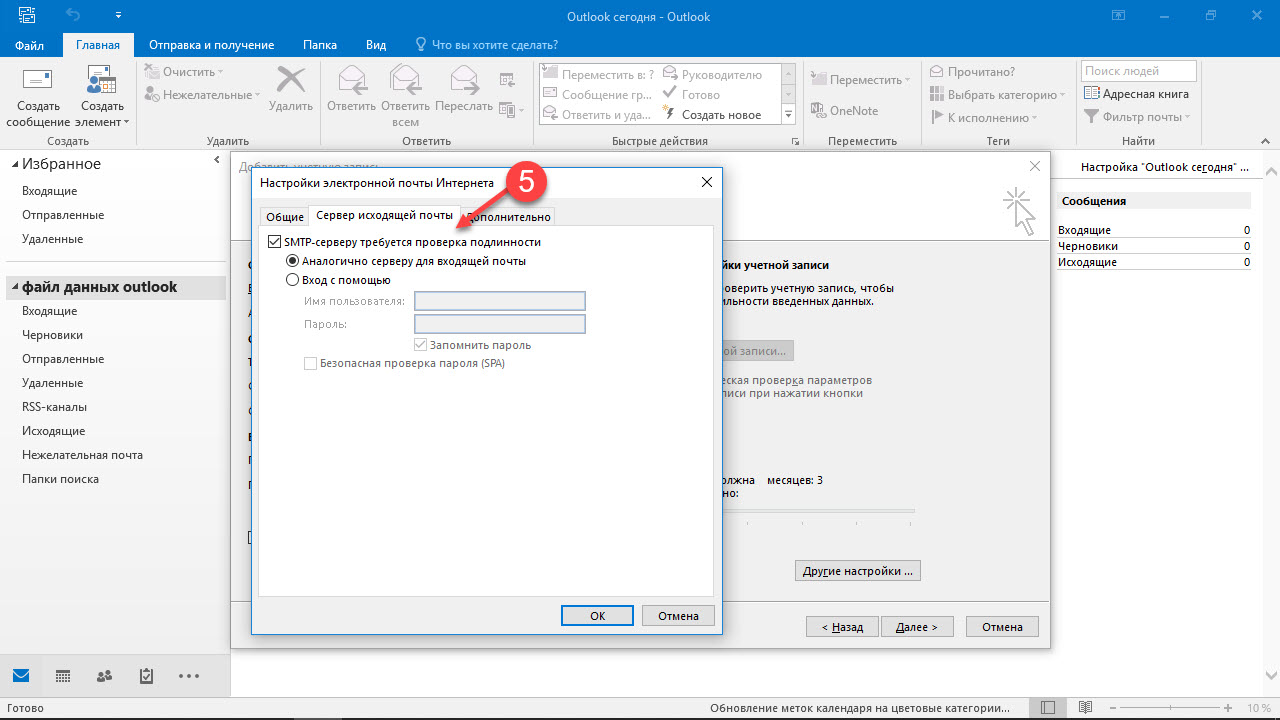Toggle the Remember password checkbox

click(421, 345)
